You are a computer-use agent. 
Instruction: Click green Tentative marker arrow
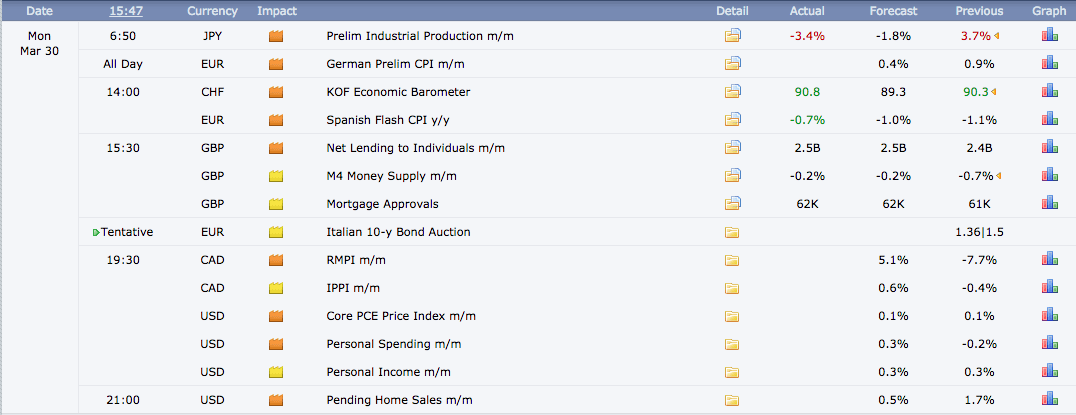click(95, 232)
